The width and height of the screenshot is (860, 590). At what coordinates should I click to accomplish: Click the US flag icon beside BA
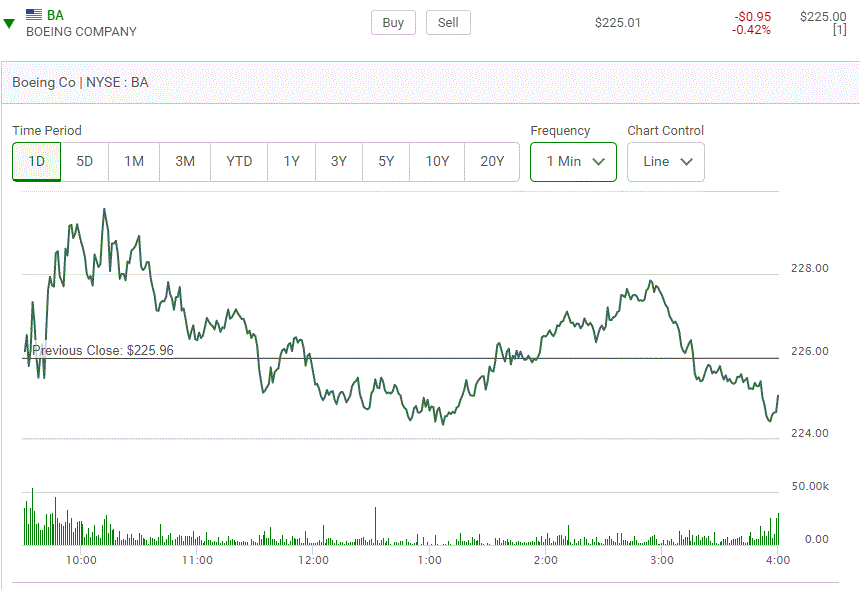click(34, 15)
